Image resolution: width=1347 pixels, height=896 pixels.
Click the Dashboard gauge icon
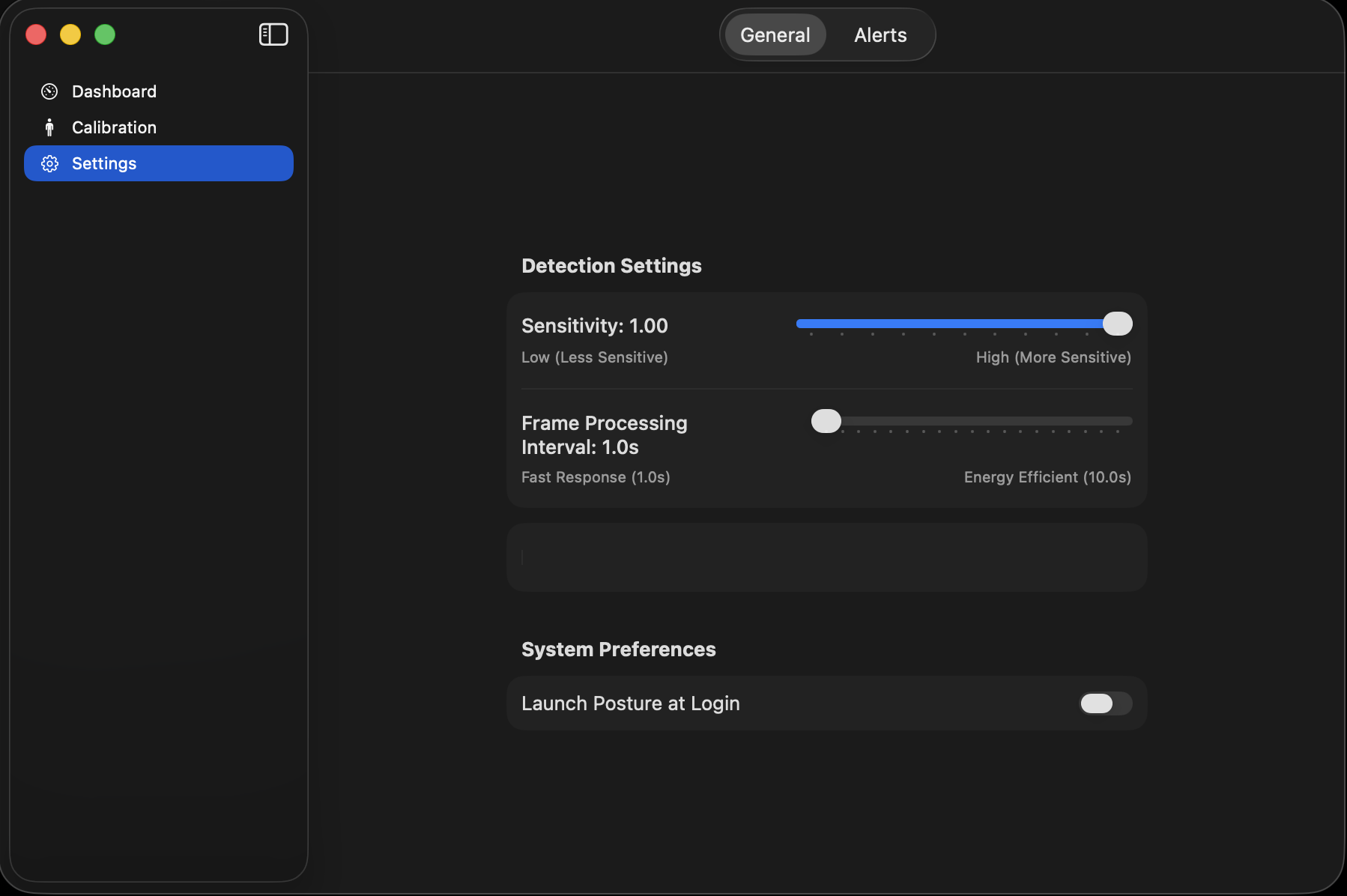[x=49, y=91]
